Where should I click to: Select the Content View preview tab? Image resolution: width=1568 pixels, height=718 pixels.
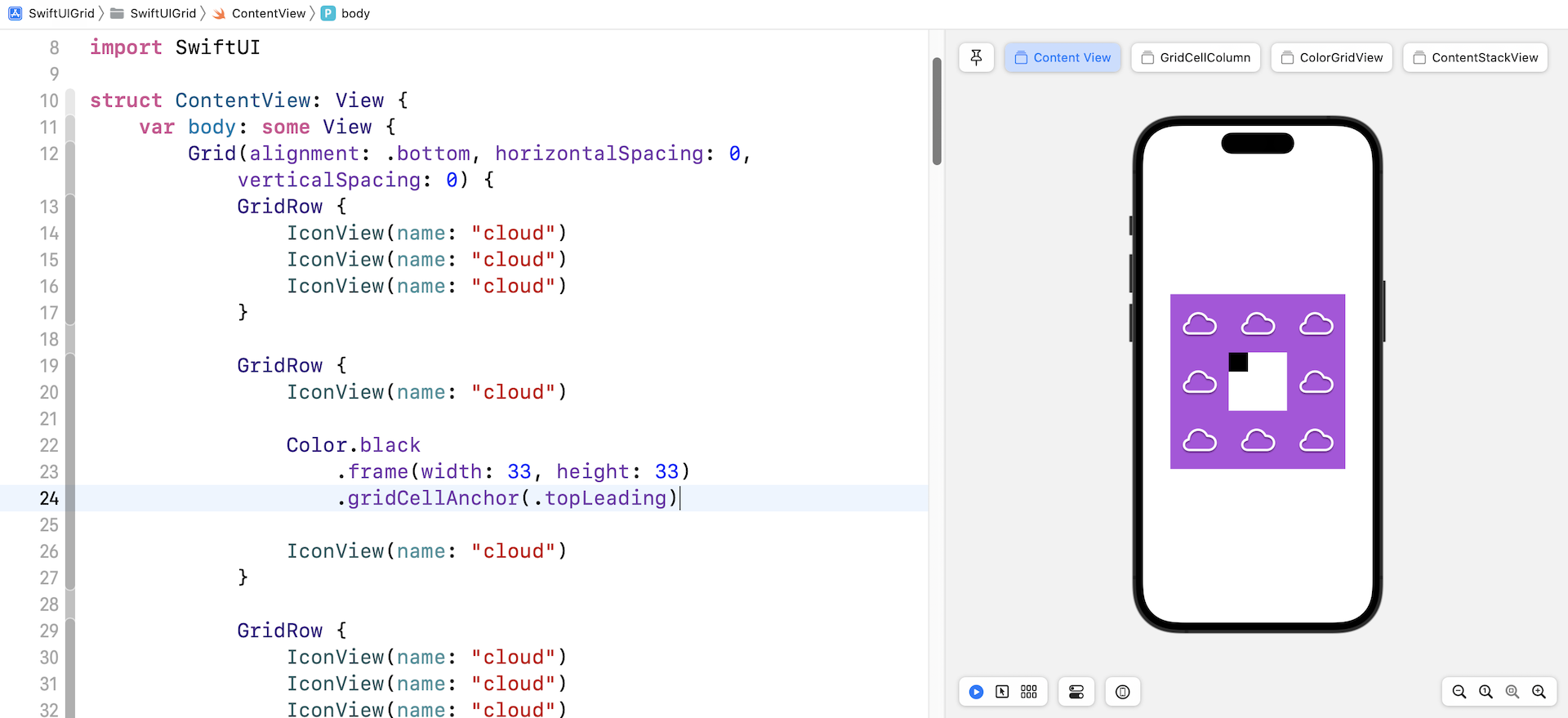click(x=1062, y=57)
